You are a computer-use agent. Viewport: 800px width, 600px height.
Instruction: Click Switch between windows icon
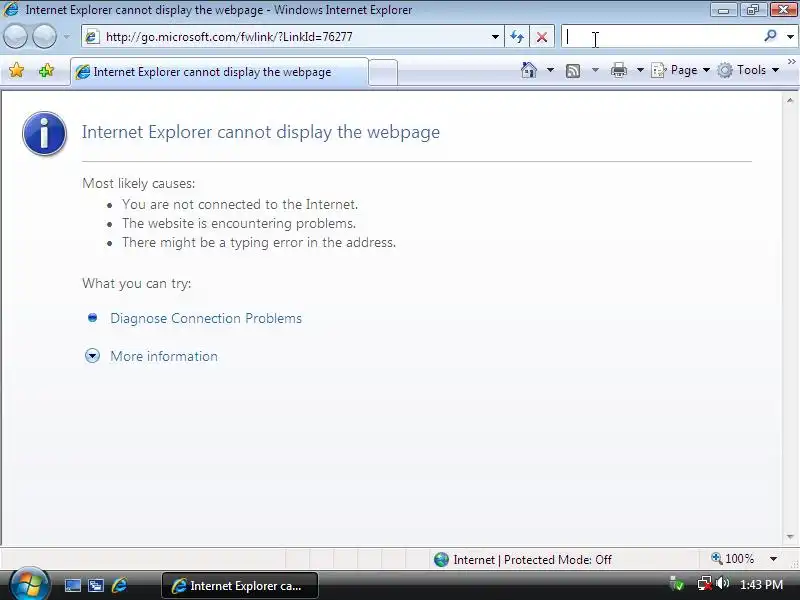pyautogui.click(x=96, y=585)
